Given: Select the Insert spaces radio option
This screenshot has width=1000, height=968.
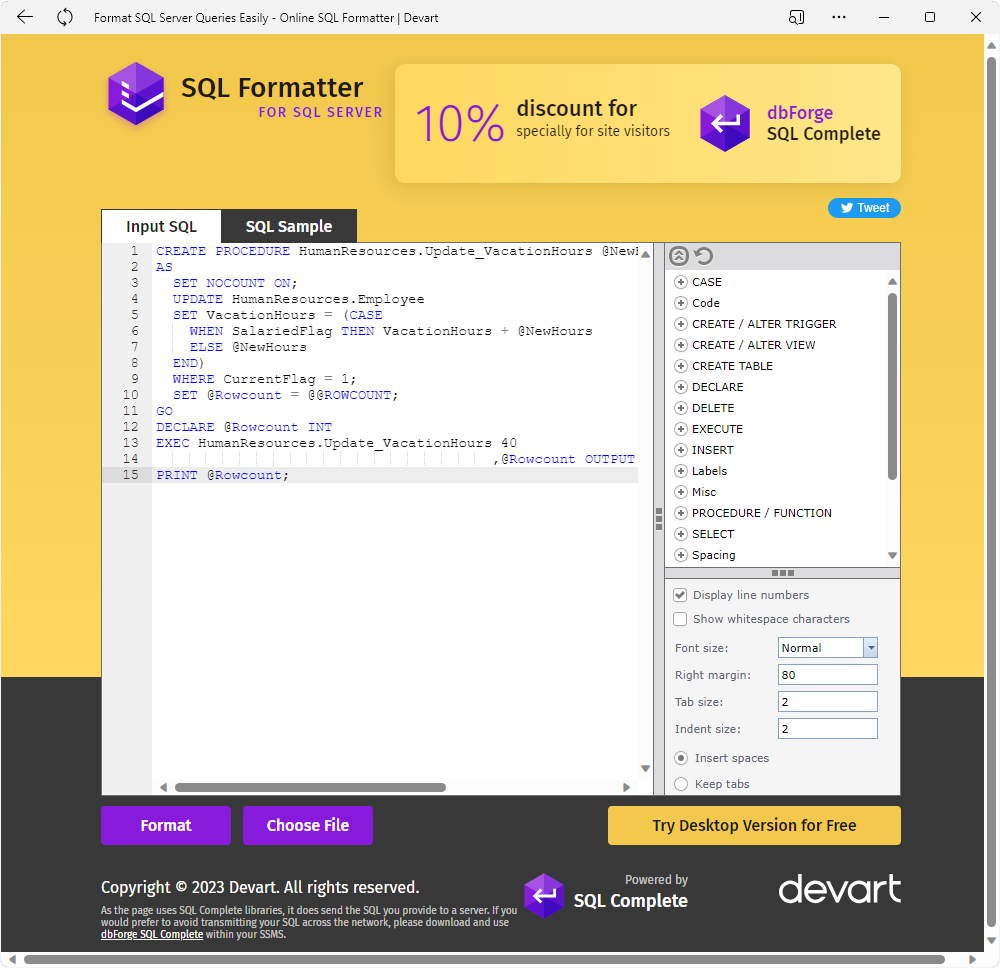Looking at the screenshot, I should pyautogui.click(x=681, y=758).
